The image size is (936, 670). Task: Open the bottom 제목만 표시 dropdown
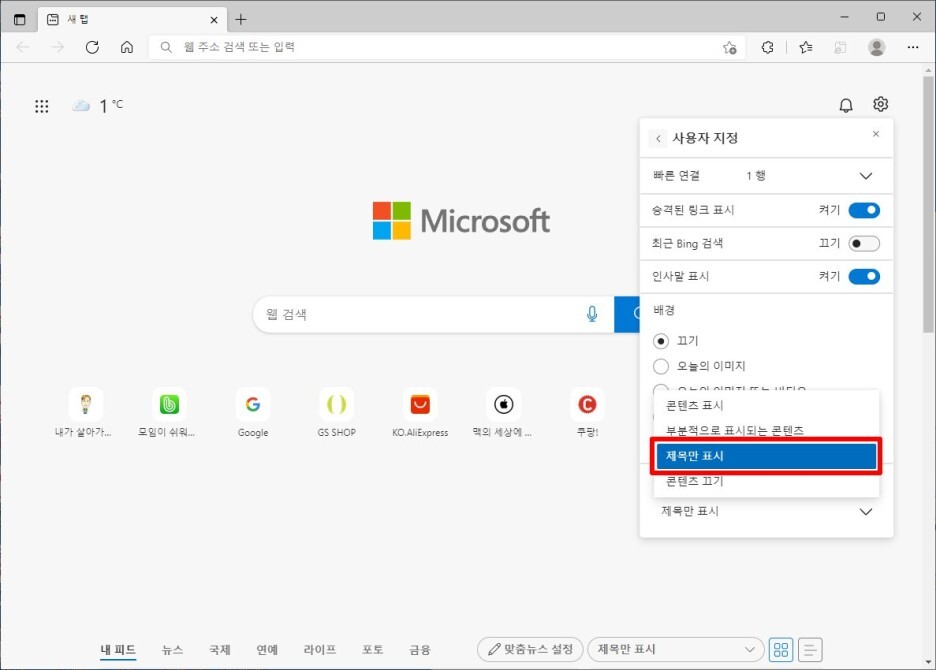[x=676, y=650]
